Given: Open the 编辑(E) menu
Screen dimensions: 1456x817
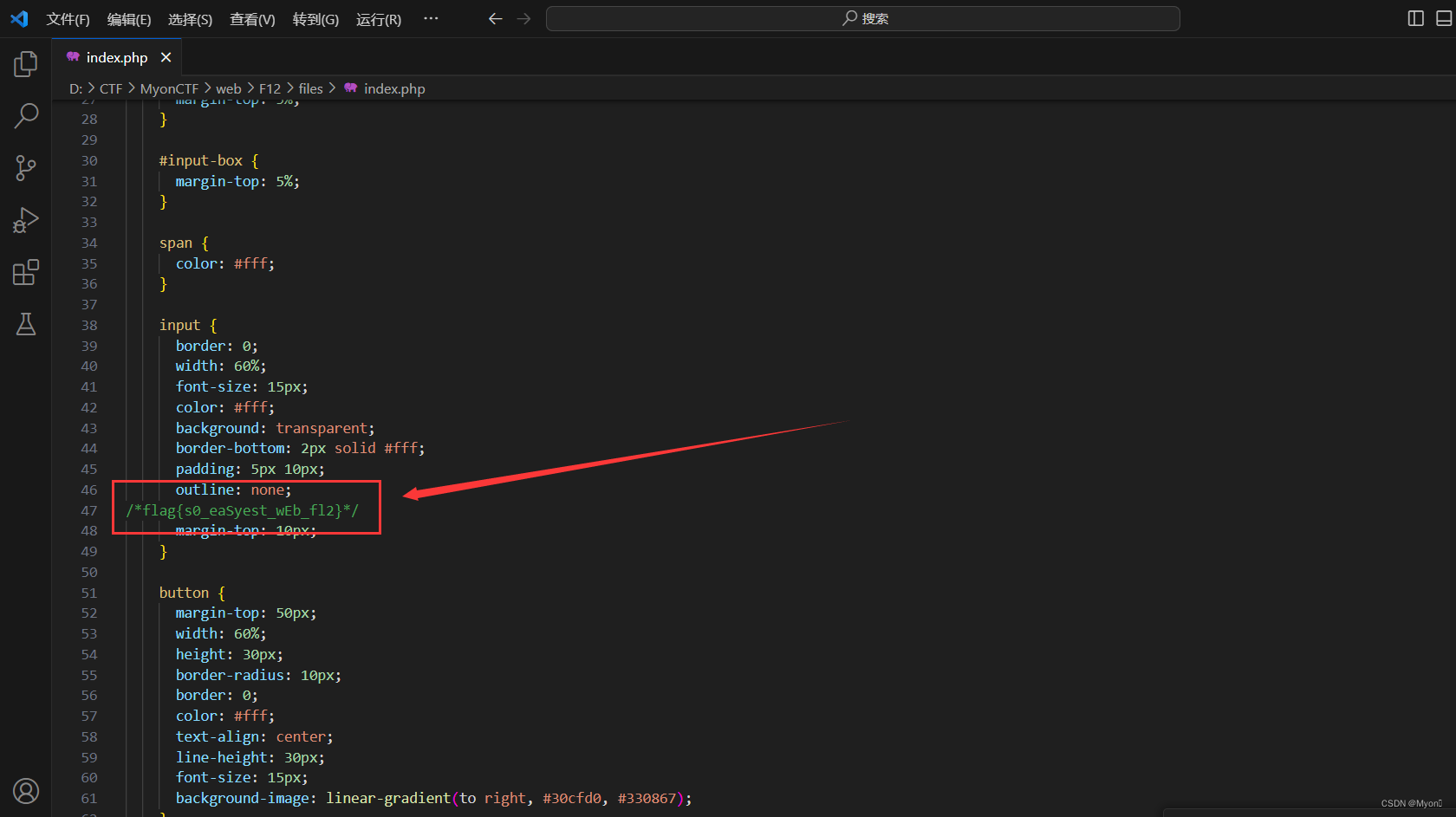Looking at the screenshot, I should [x=129, y=19].
